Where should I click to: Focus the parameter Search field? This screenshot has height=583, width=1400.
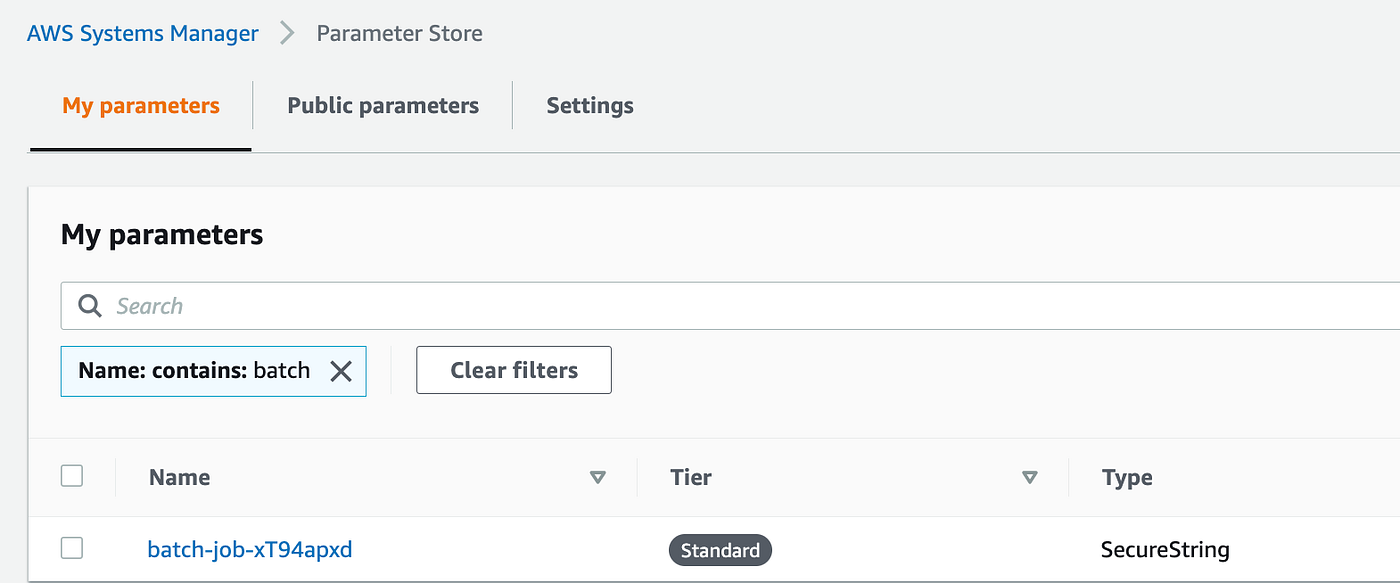(x=730, y=306)
